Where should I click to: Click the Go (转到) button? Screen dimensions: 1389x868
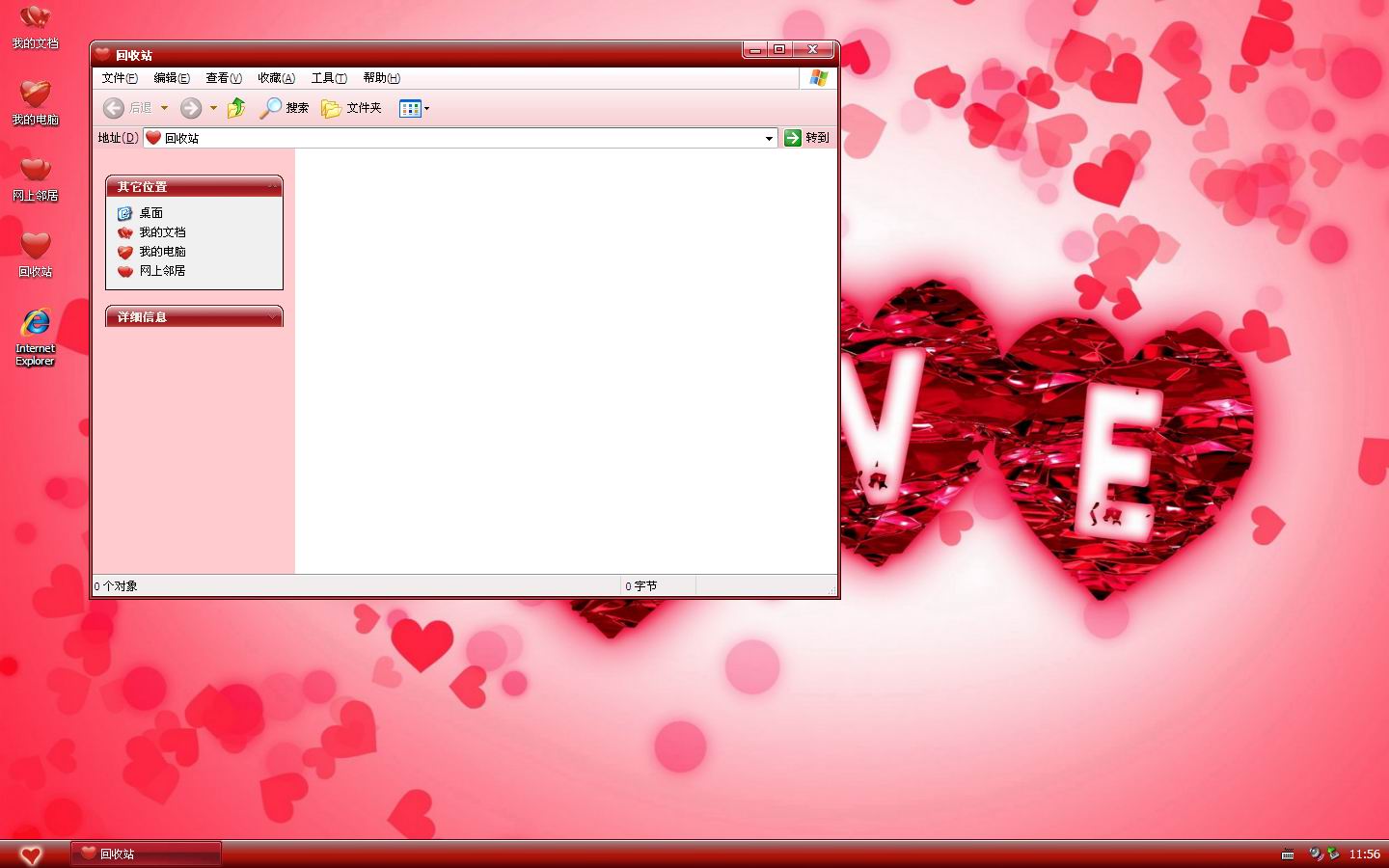(806, 138)
